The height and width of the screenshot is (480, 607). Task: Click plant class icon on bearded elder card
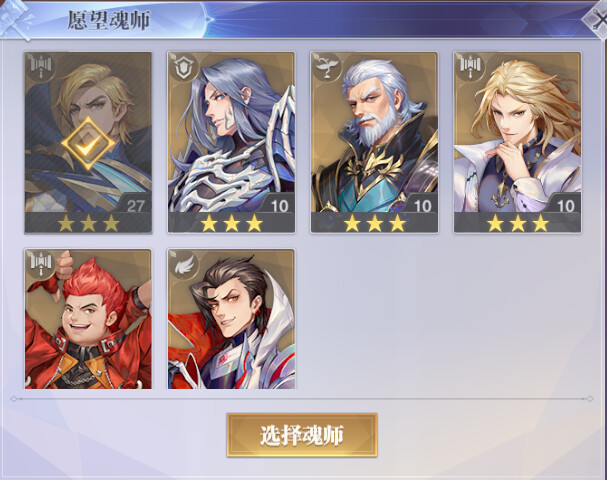[x=326, y=67]
